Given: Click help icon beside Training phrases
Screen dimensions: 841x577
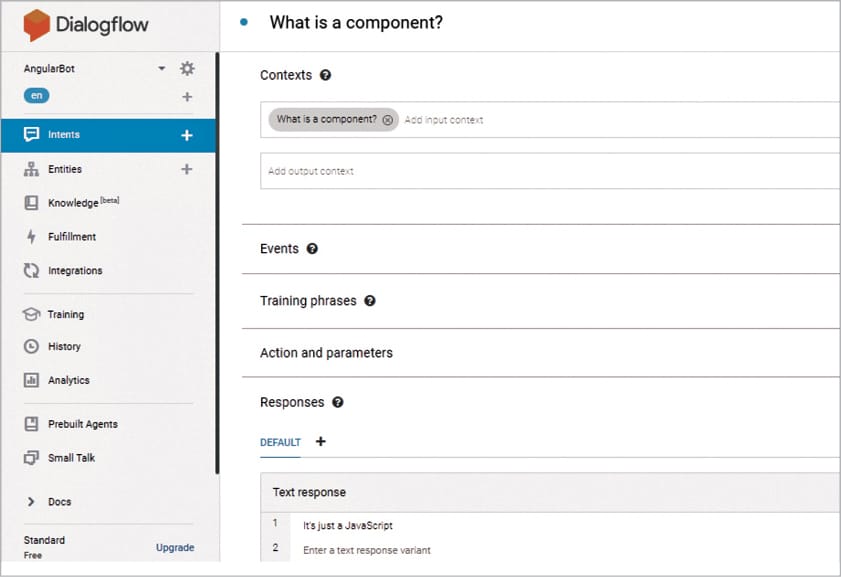Looking at the screenshot, I should point(370,301).
